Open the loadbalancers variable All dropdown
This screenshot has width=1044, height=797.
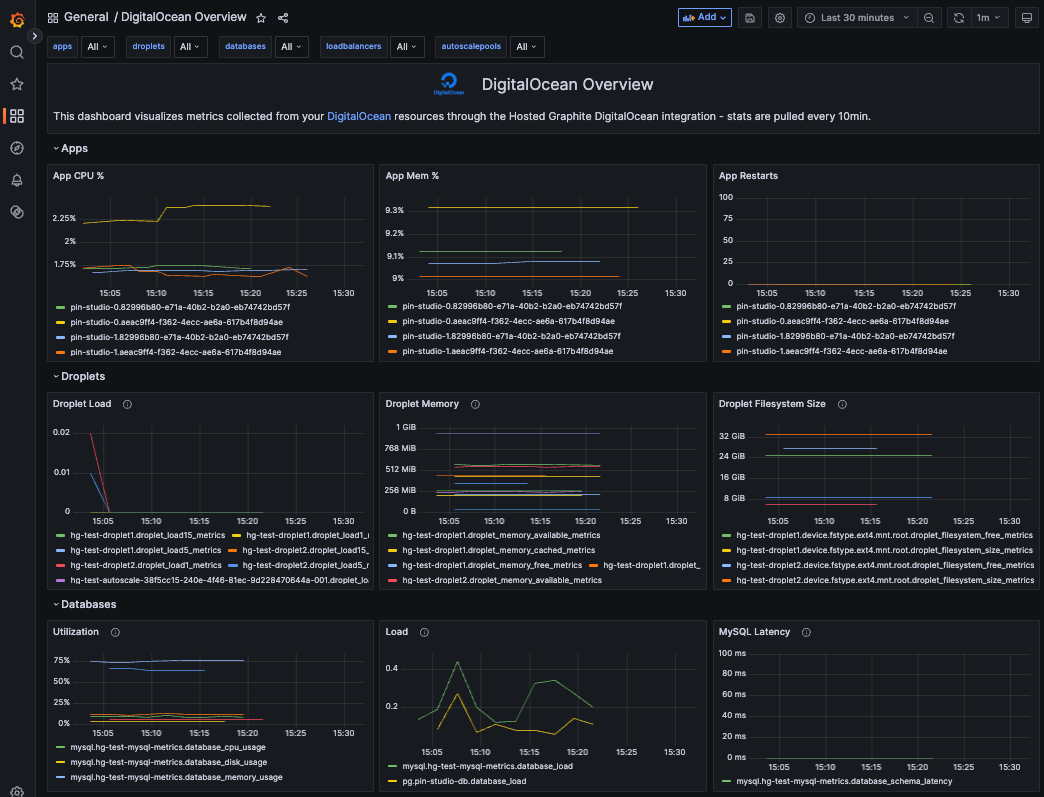407,47
